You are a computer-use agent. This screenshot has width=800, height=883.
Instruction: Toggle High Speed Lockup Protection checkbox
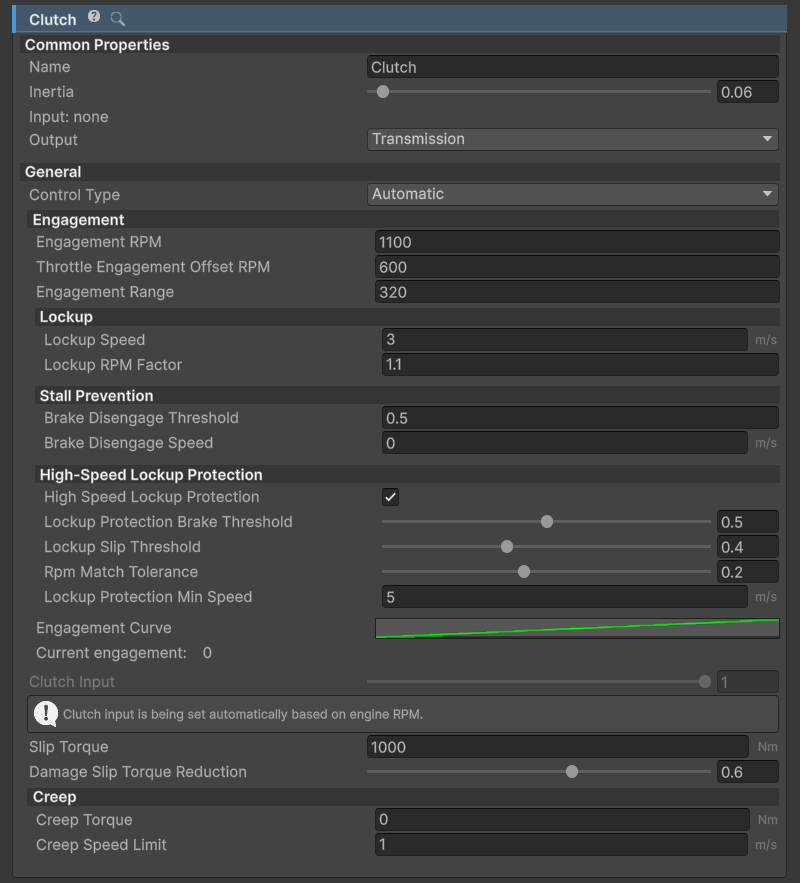[x=390, y=497]
